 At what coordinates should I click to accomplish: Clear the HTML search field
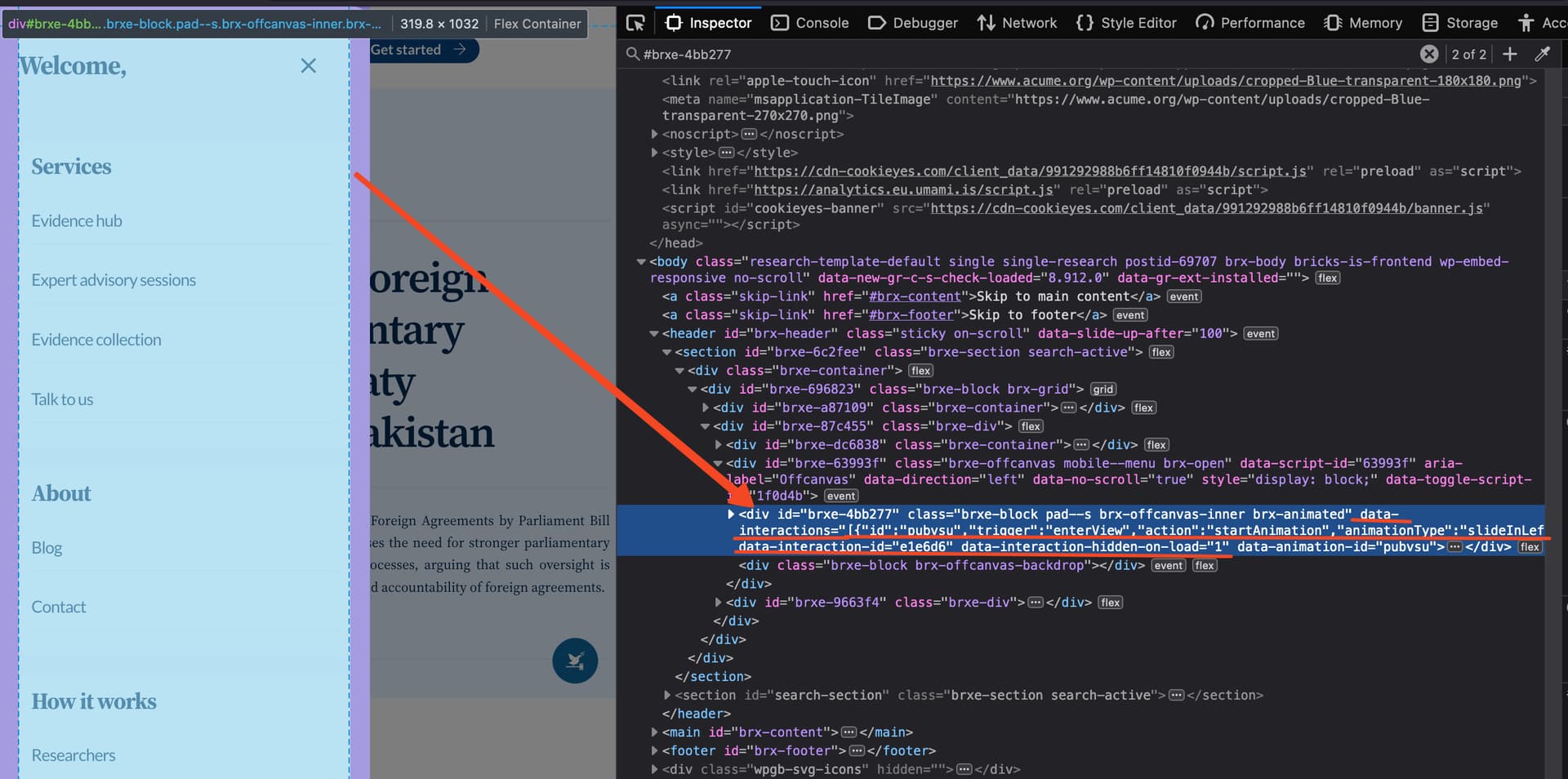pyautogui.click(x=1428, y=54)
